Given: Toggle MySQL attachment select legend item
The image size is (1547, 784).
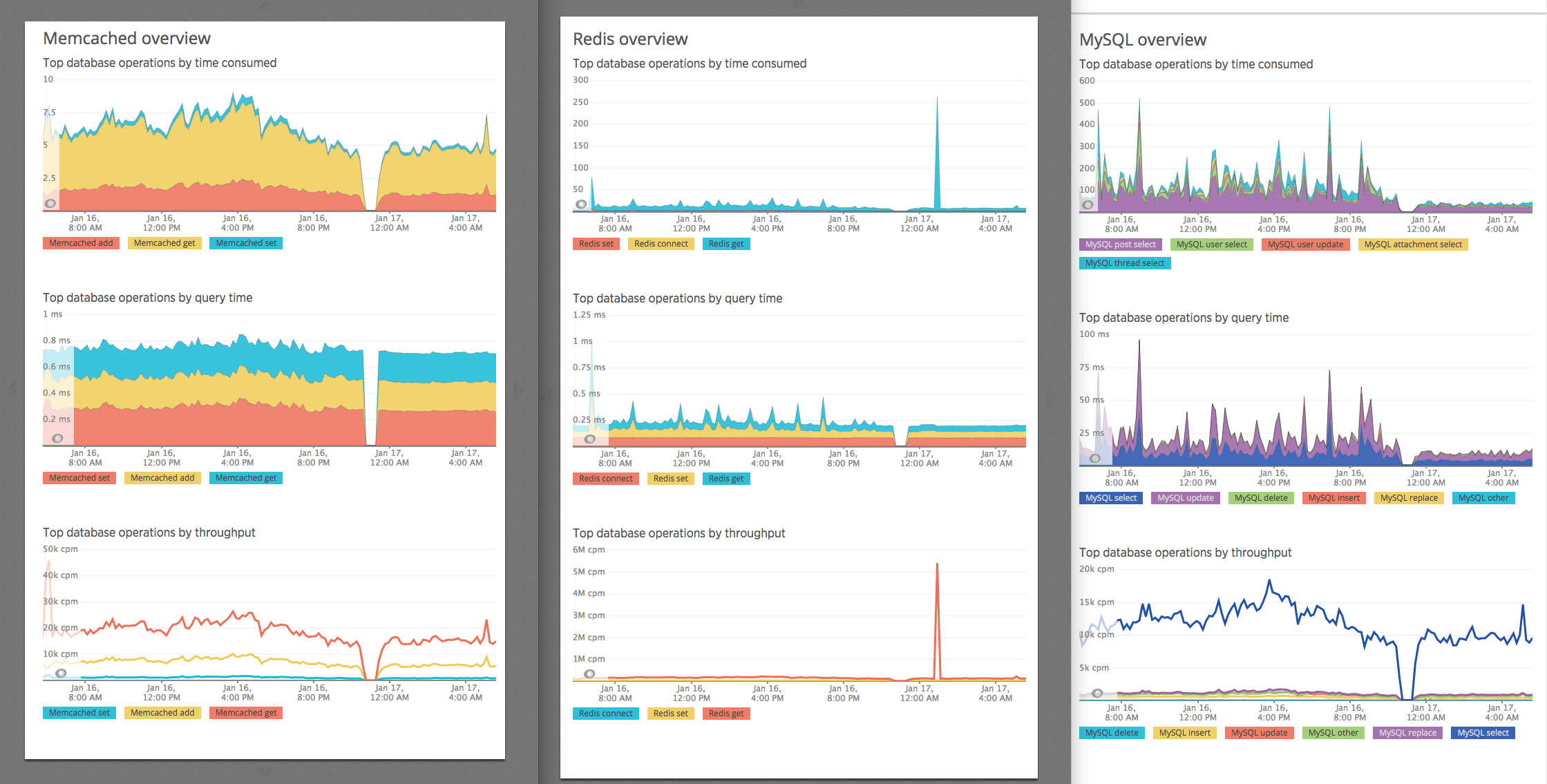Looking at the screenshot, I should (1413, 245).
